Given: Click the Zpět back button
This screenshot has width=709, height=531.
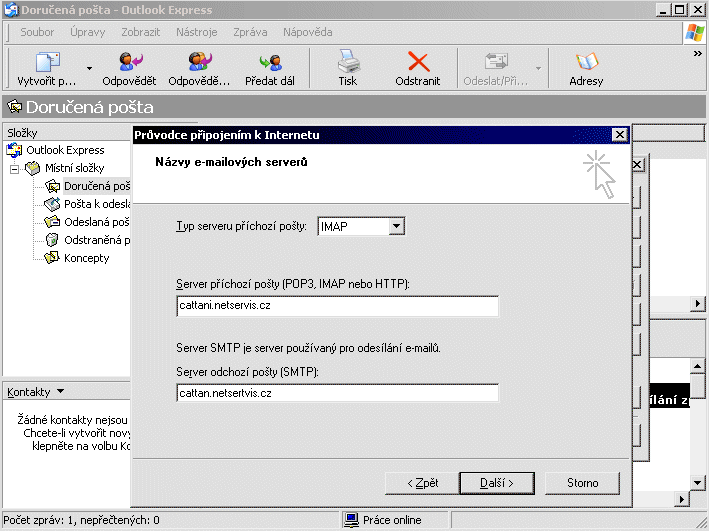Looking at the screenshot, I should click(422, 483).
